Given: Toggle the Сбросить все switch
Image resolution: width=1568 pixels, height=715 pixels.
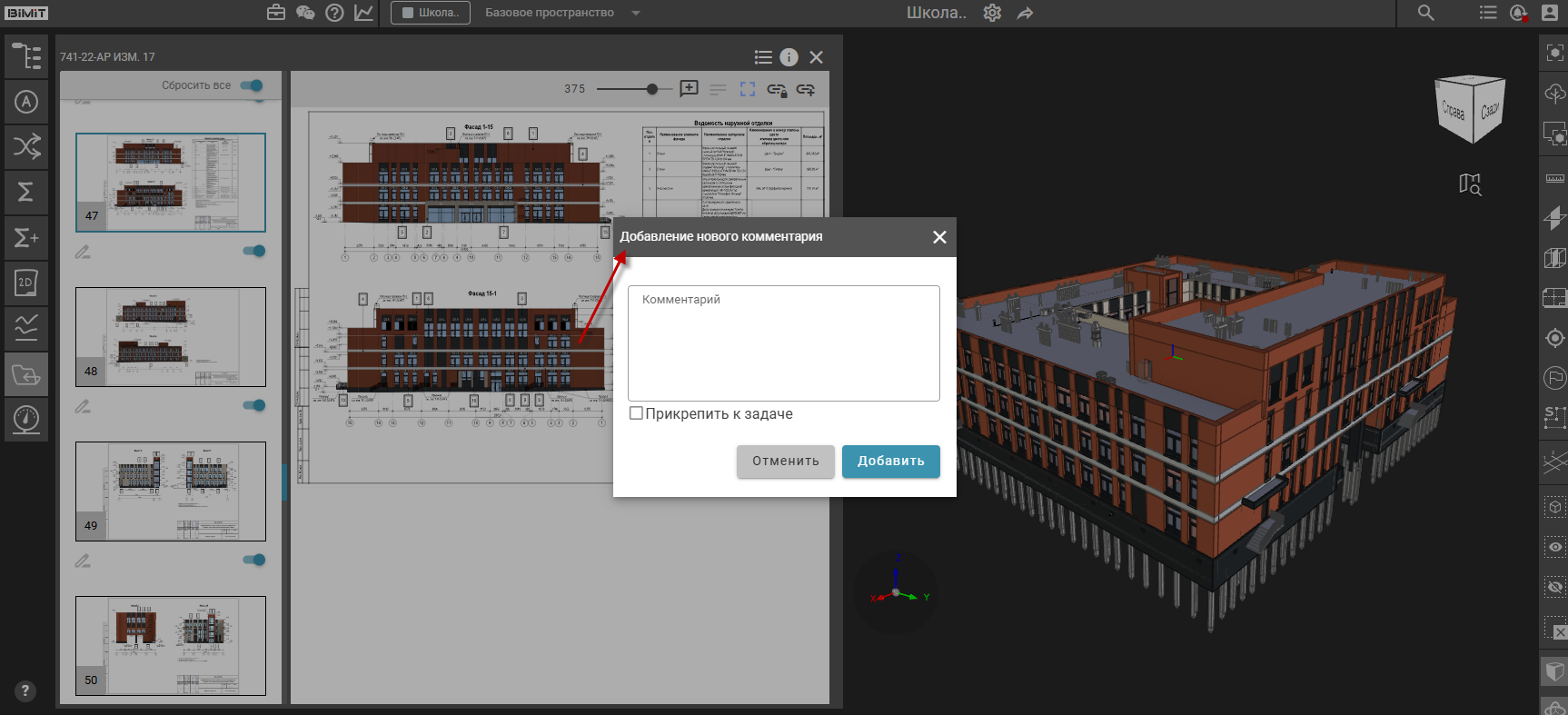Looking at the screenshot, I should point(252,85).
